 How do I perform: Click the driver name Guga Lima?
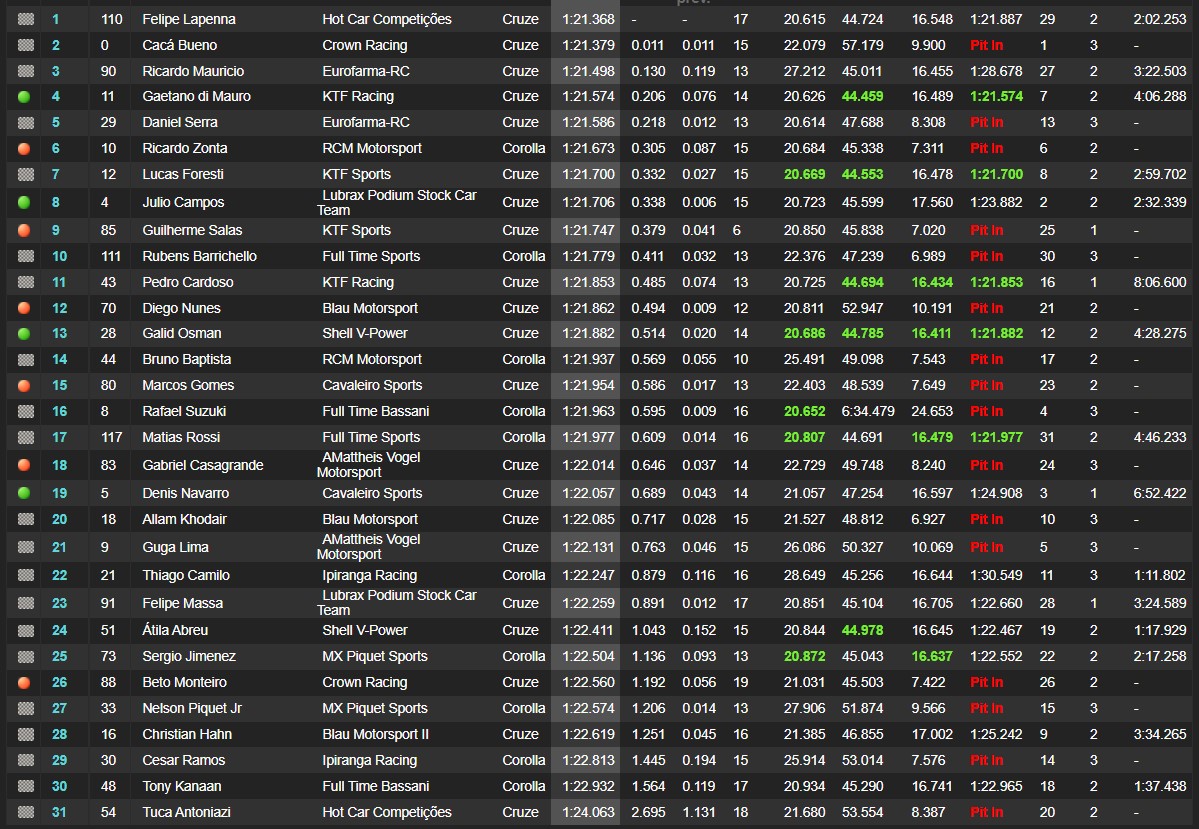pos(175,548)
